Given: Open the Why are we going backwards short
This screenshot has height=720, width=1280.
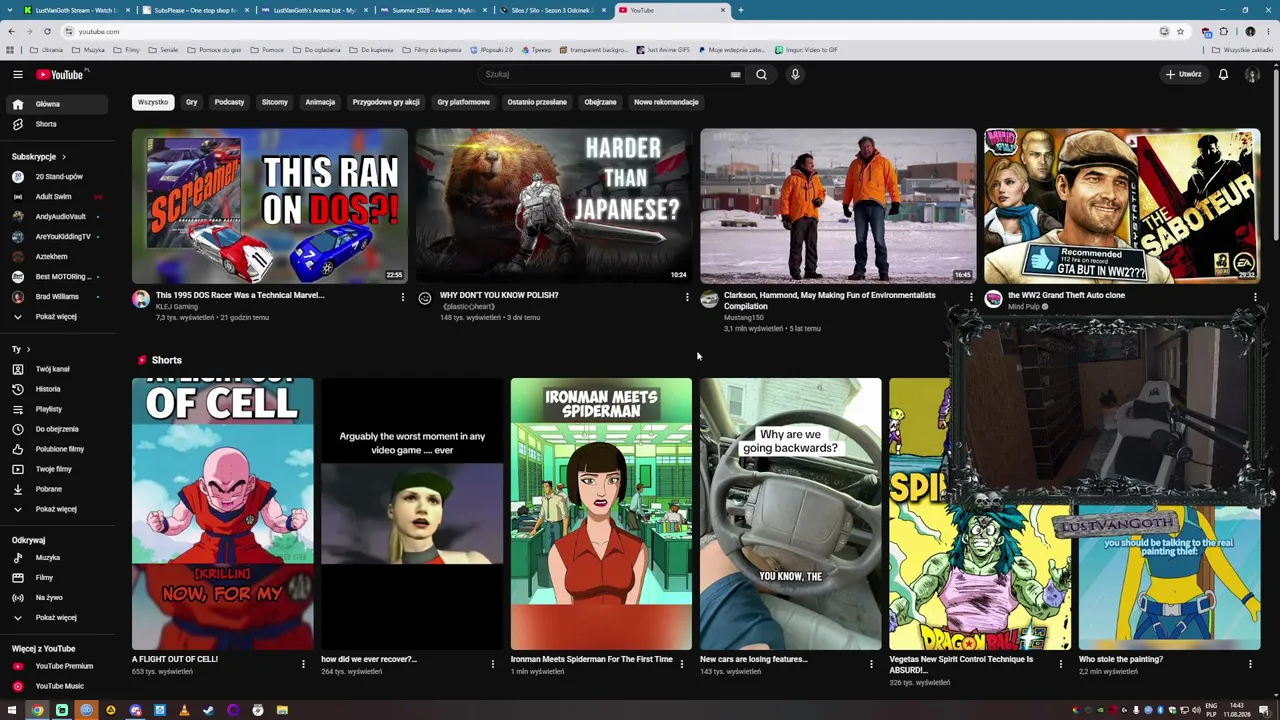Looking at the screenshot, I should pos(790,514).
